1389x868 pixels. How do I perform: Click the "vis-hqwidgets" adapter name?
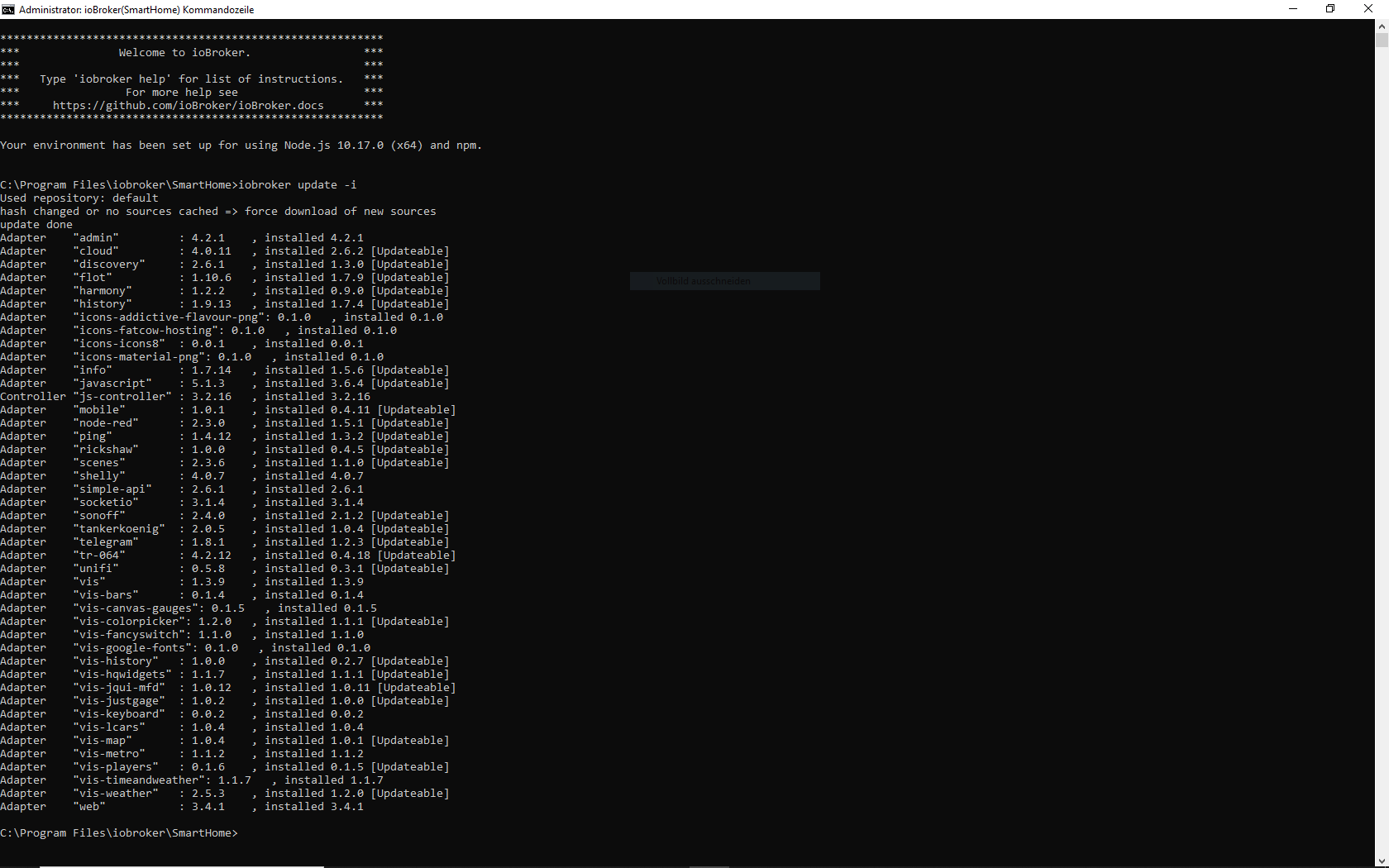(122, 675)
